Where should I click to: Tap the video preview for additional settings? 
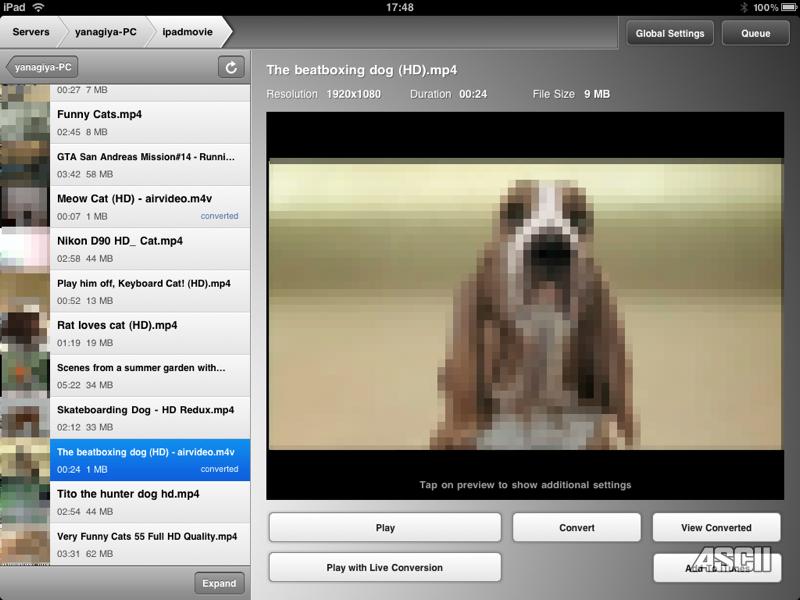525,306
